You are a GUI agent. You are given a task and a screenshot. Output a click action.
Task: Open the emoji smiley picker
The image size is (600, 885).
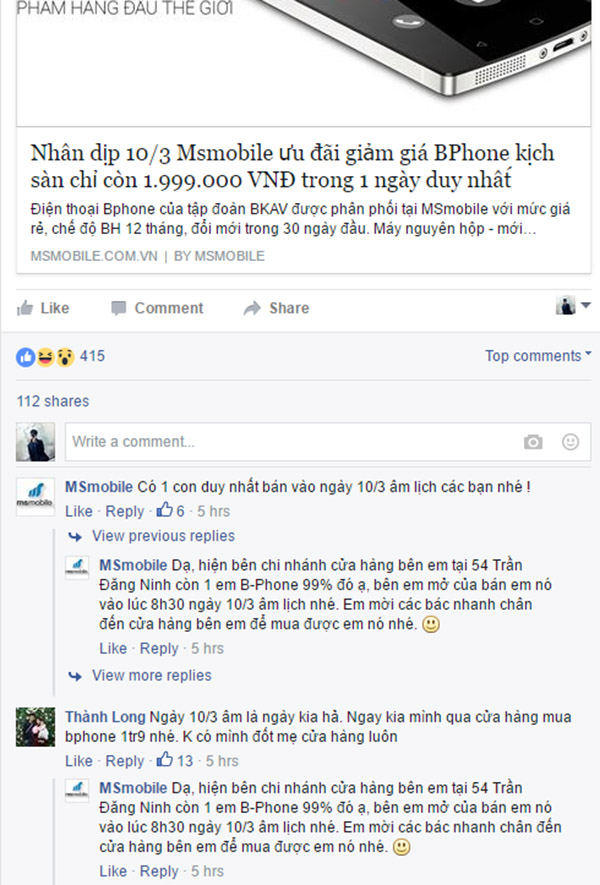coord(571,442)
